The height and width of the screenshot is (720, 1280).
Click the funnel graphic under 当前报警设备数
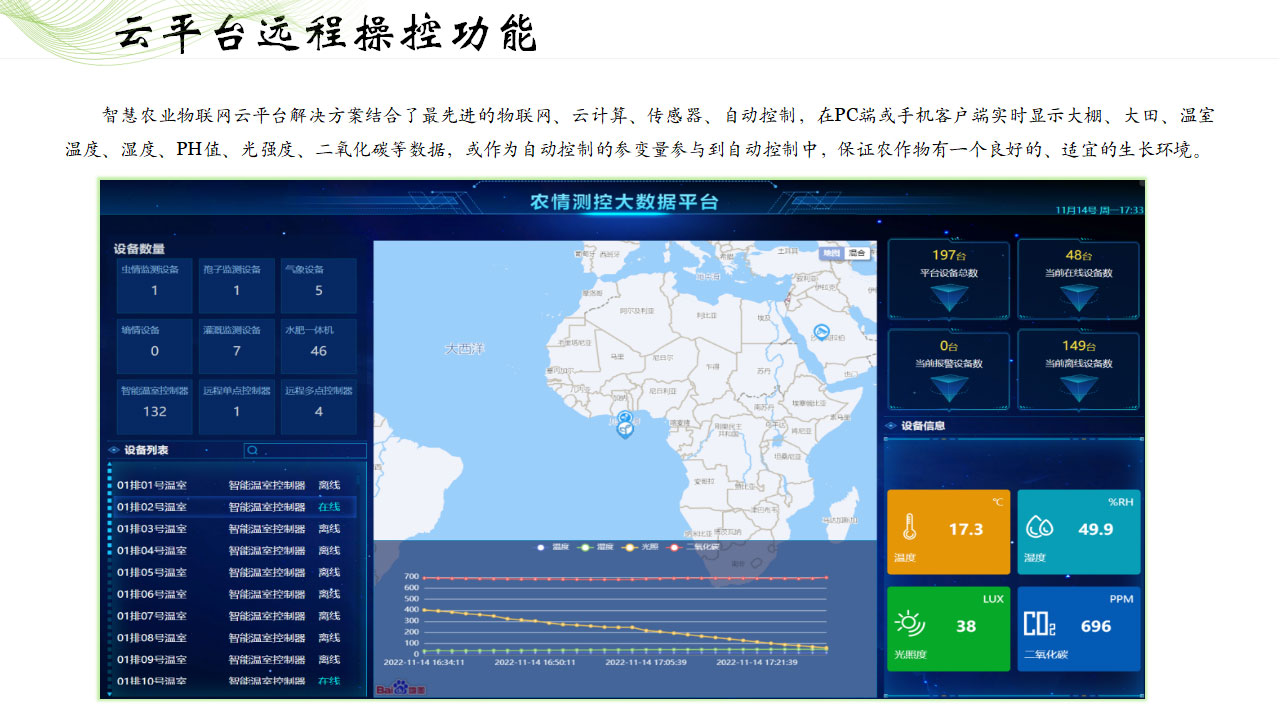949,388
